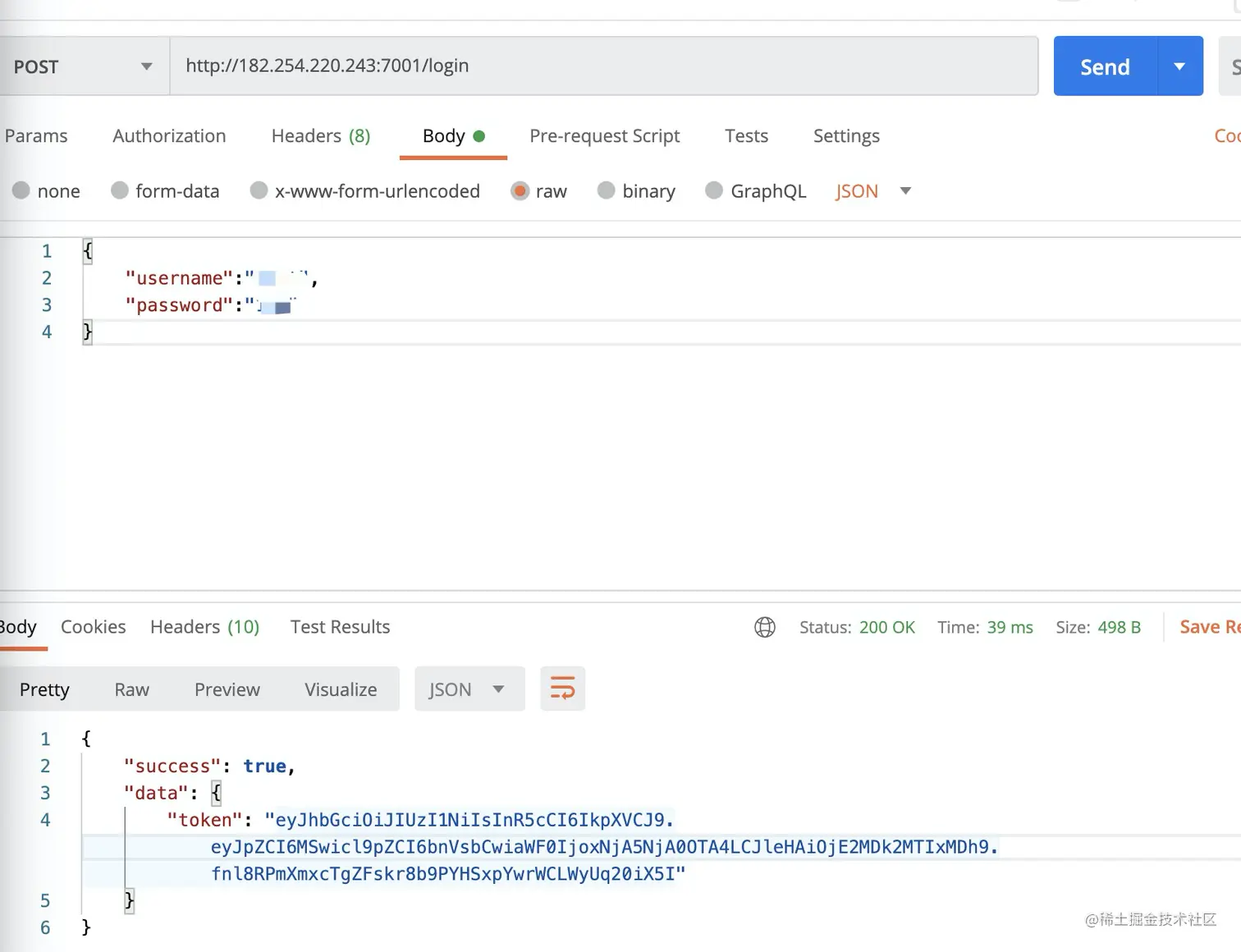The width and height of the screenshot is (1241, 952).
Task: Open the Headers (8) request tab
Action: pos(321,135)
